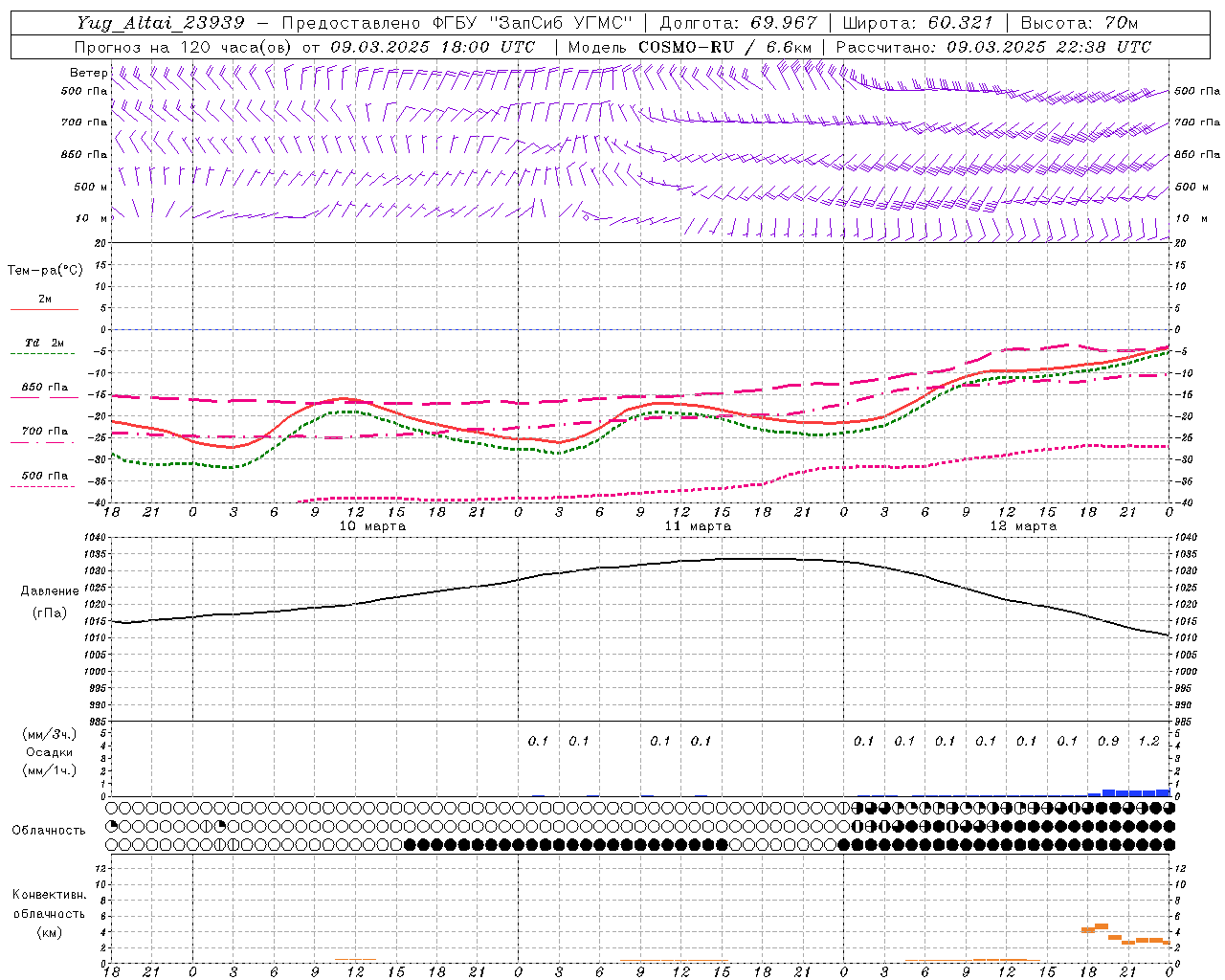The height and width of the screenshot is (980, 1225).
Task: Click the station name Yug_Altai_23939
Action: 161,23
